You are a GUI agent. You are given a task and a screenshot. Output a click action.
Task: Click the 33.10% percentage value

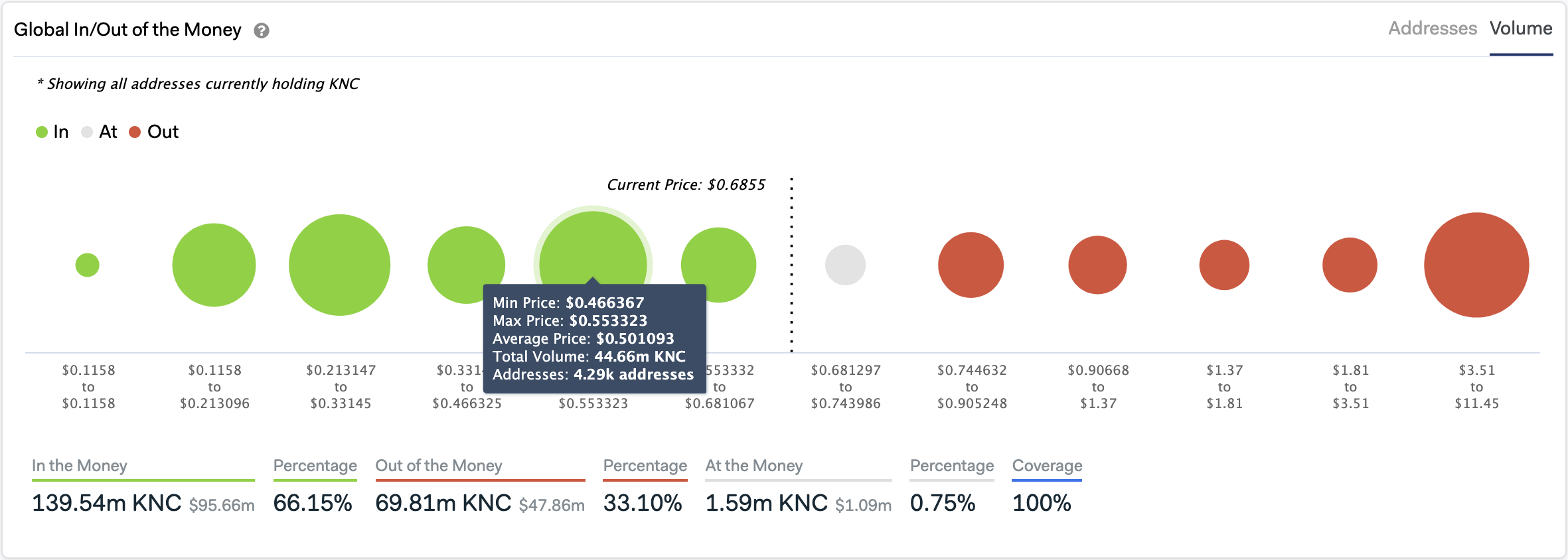pyautogui.click(x=643, y=503)
